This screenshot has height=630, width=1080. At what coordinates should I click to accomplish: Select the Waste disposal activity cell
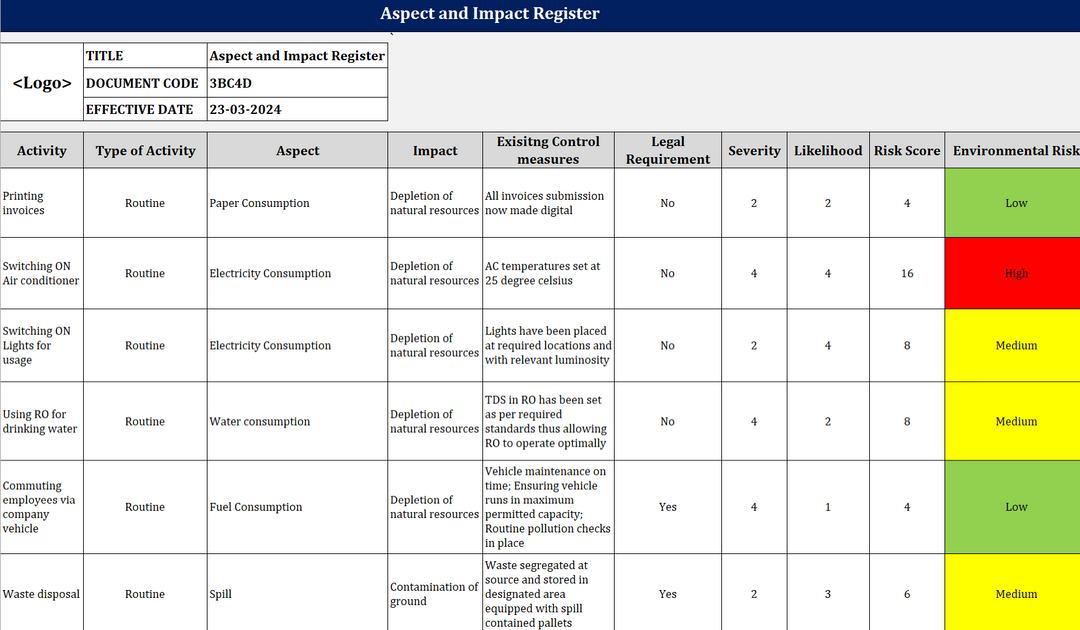pos(42,594)
